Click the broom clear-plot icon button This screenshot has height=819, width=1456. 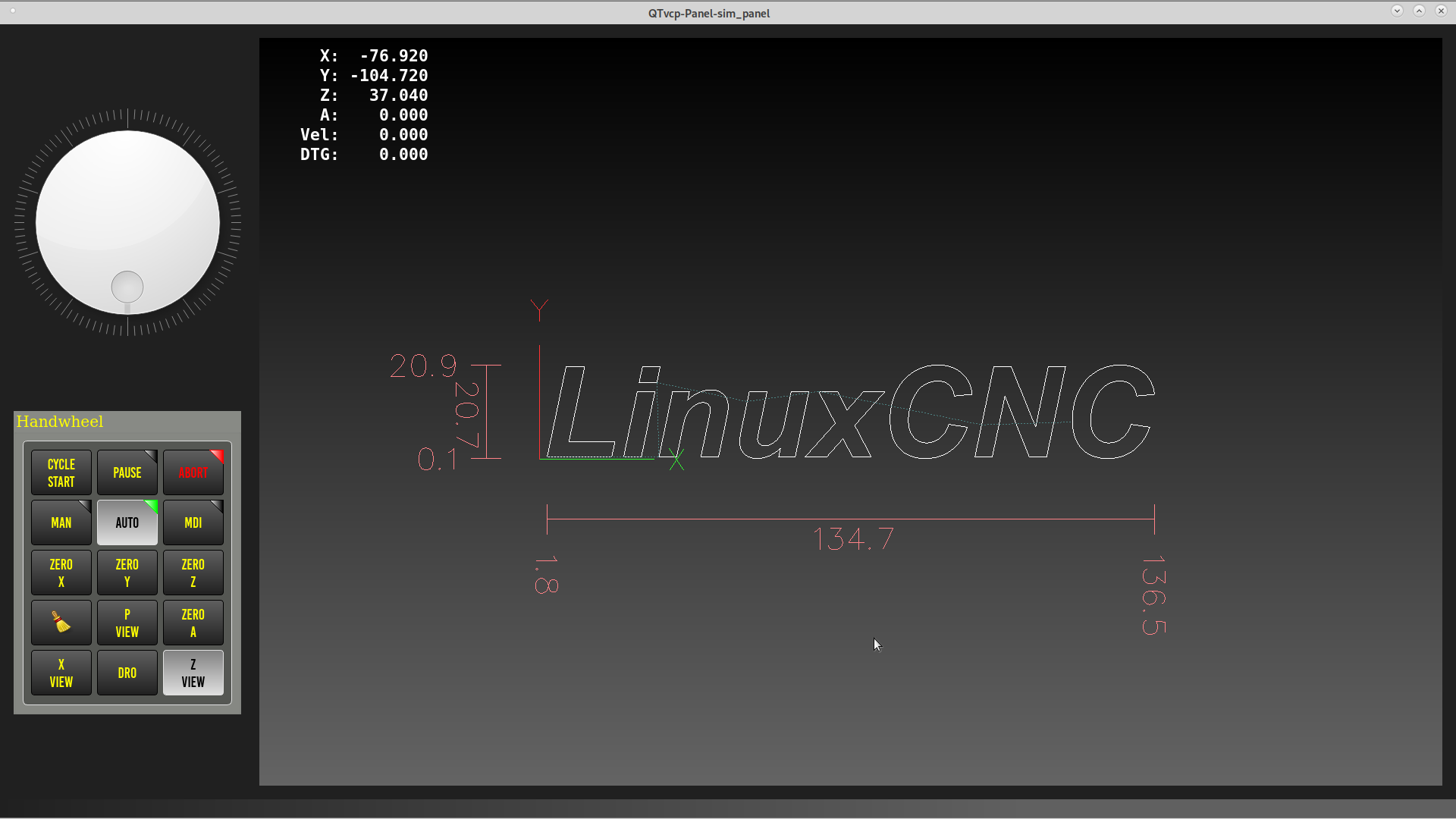pyautogui.click(x=61, y=623)
